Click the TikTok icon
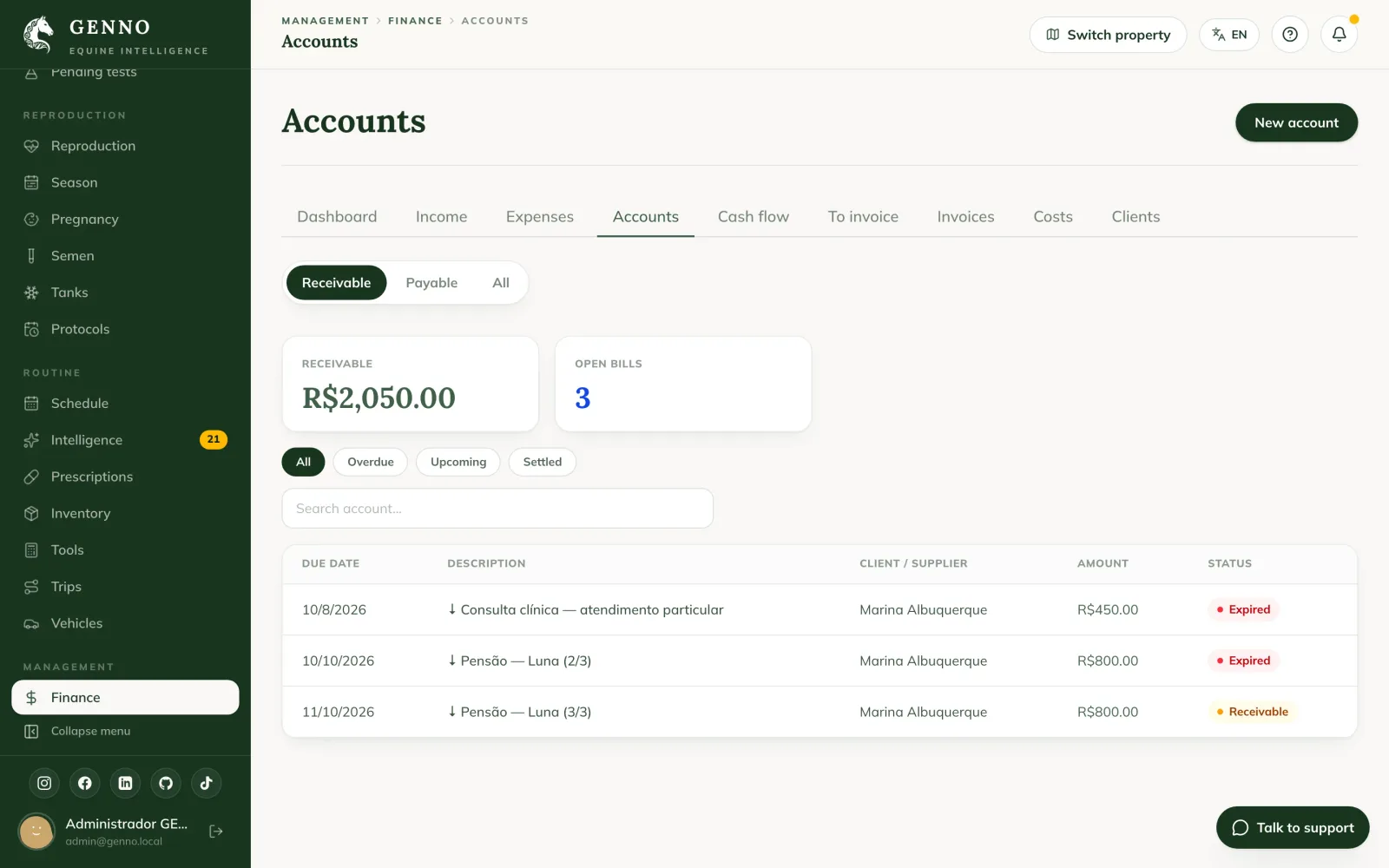 207,783
